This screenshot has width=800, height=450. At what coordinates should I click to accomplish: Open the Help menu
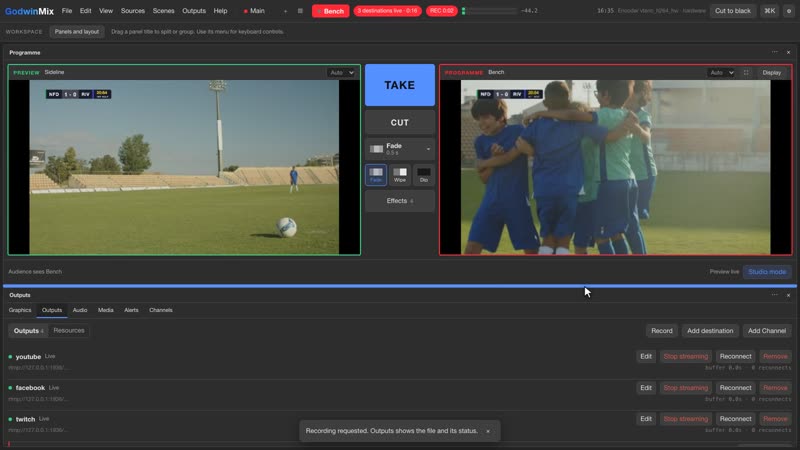(x=220, y=11)
